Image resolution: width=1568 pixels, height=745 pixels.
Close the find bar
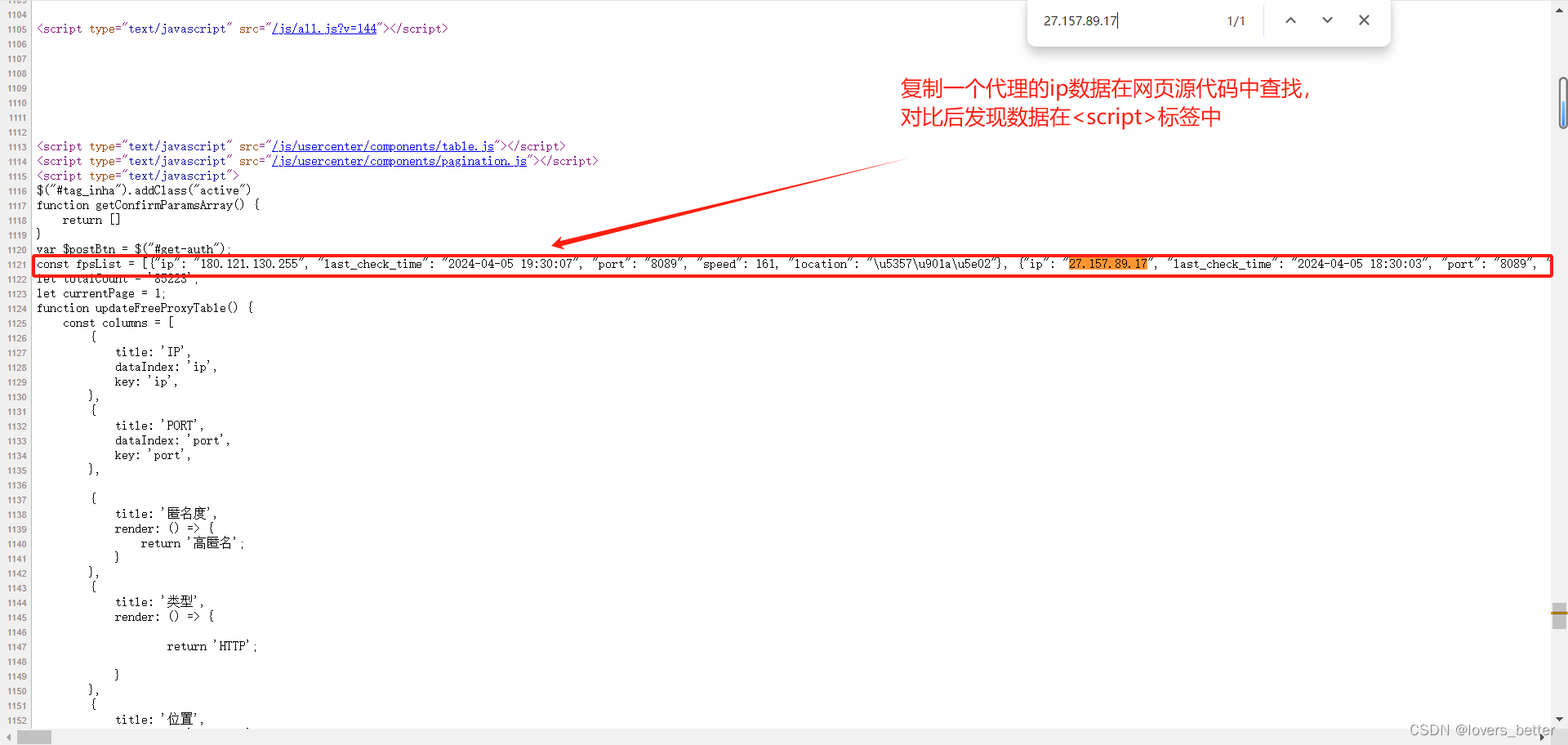1364,20
